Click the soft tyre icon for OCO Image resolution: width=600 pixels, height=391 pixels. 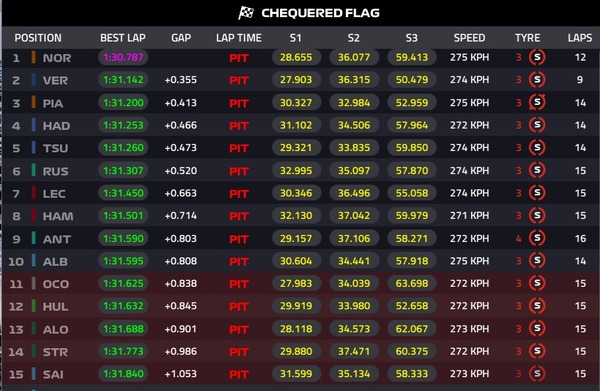coord(537,283)
